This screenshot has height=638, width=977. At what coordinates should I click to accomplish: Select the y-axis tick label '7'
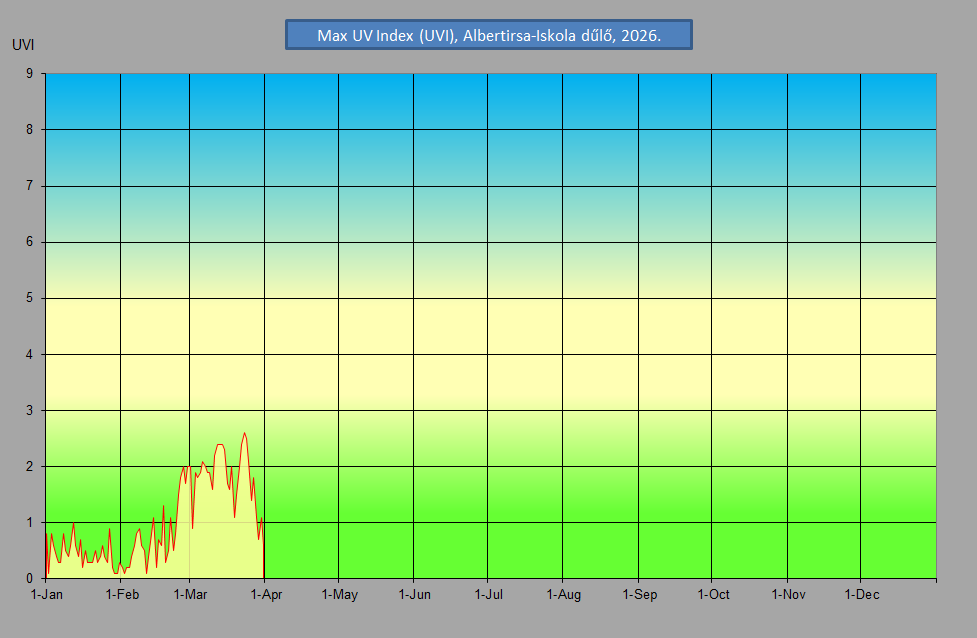click(x=30, y=185)
